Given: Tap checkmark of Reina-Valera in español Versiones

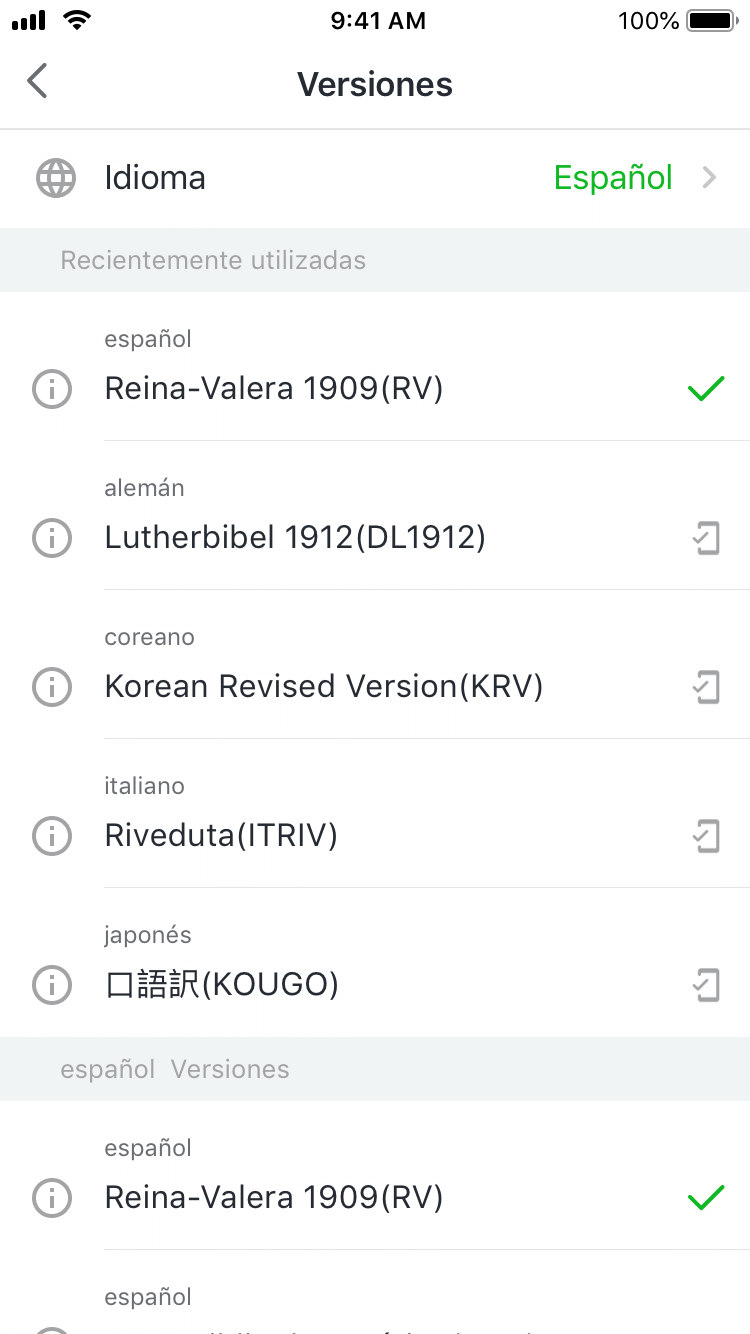Looking at the screenshot, I should click(x=706, y=1197).
